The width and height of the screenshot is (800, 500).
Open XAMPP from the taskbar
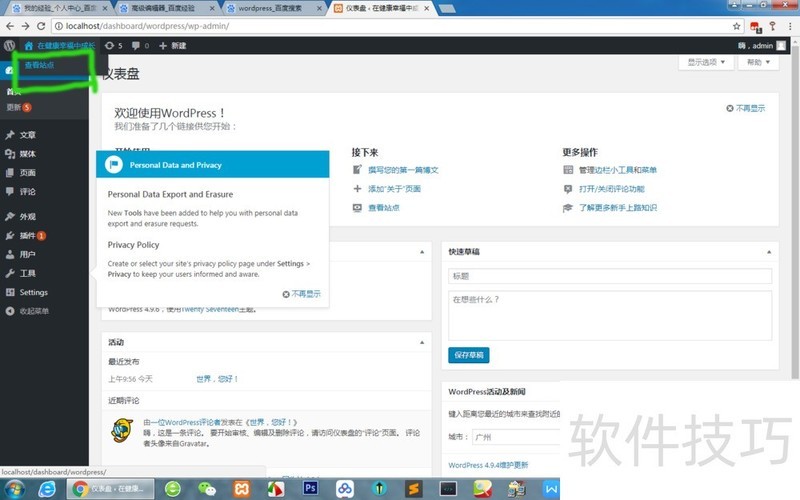tap(242, 489)
